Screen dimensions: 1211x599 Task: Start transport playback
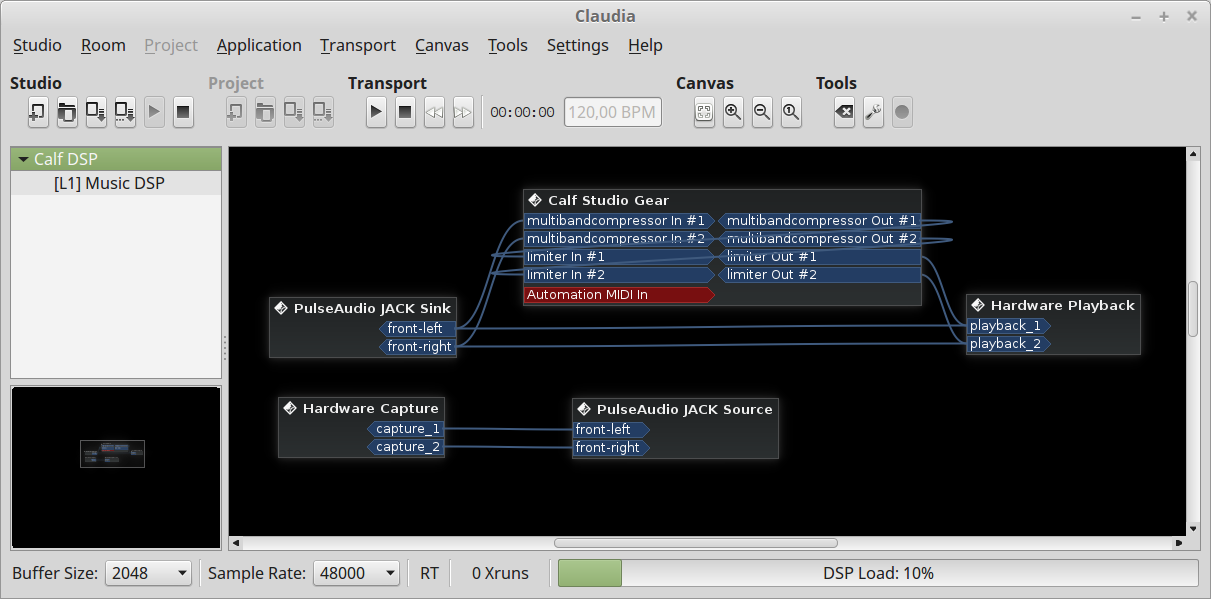point(376,112)
